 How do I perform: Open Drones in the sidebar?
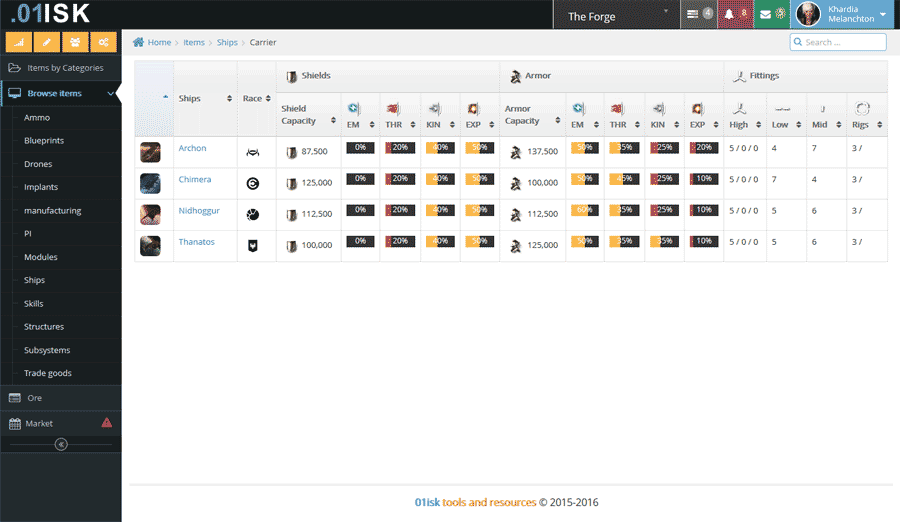pyautogui.click(x=38, y=164)
